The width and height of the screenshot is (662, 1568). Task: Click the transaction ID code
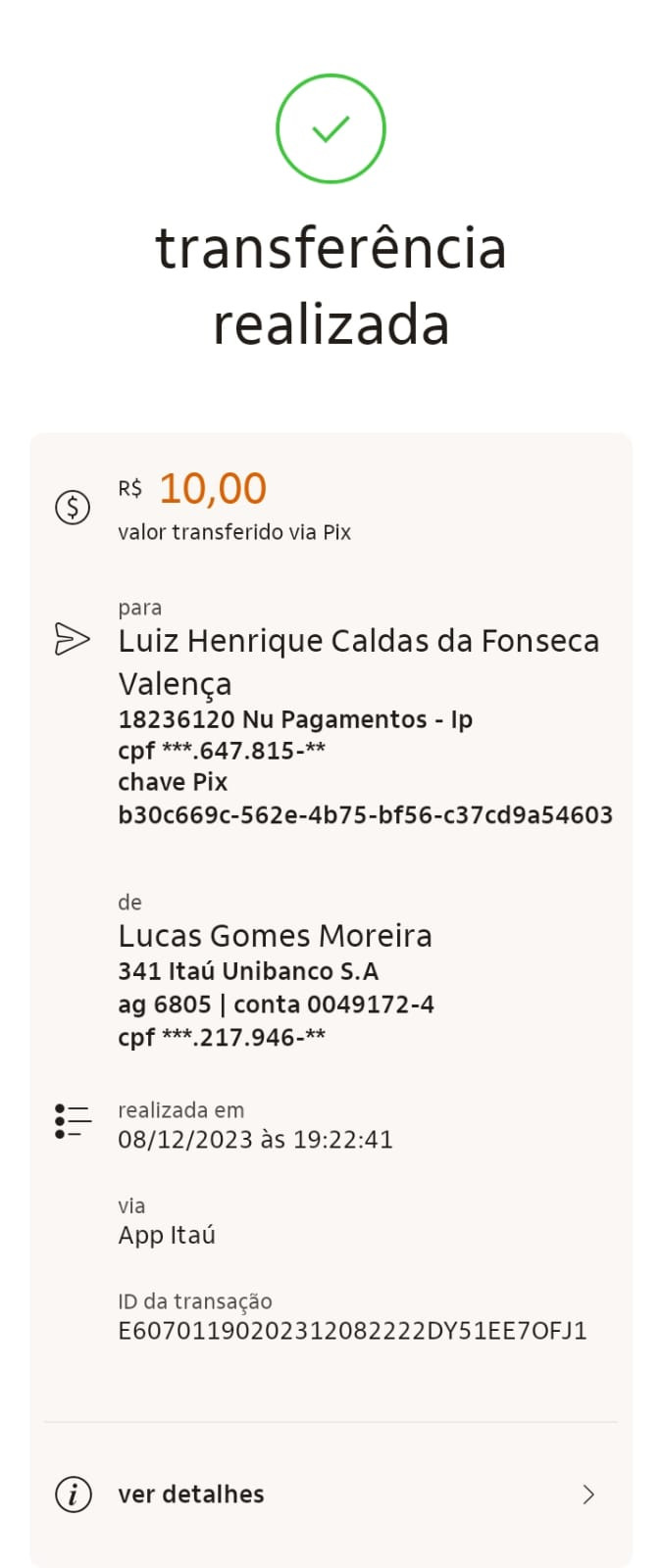352,1331
